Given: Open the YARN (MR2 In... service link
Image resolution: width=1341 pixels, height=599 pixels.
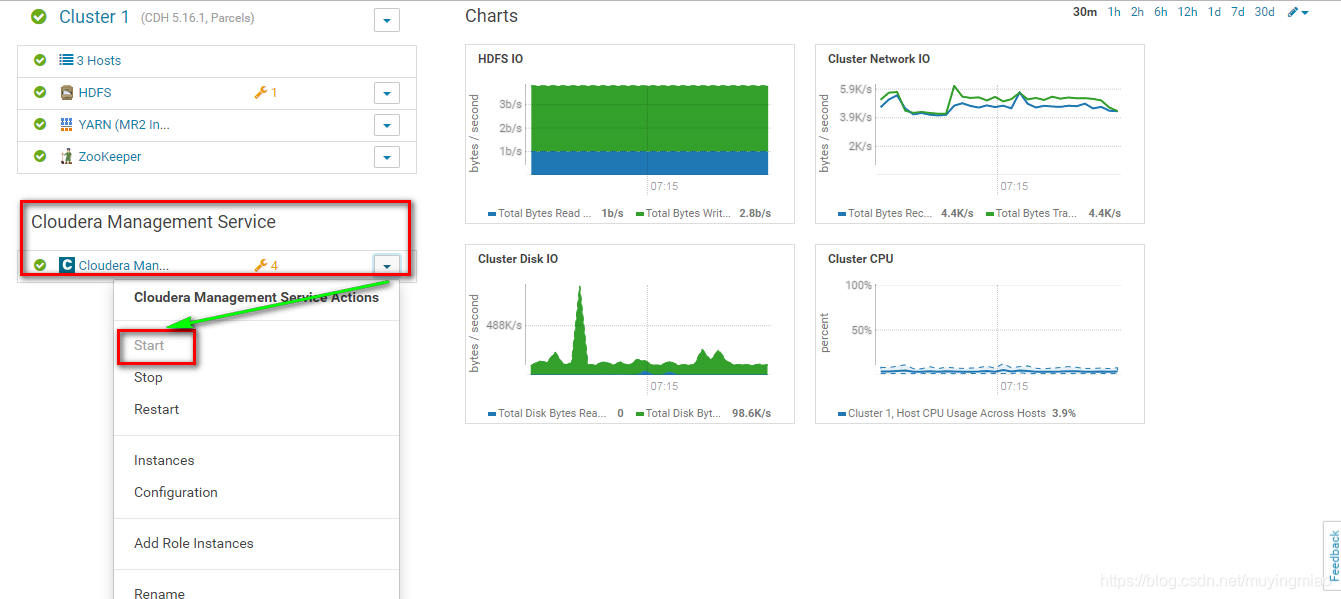Looking at the screenshot, I should 124,124.
